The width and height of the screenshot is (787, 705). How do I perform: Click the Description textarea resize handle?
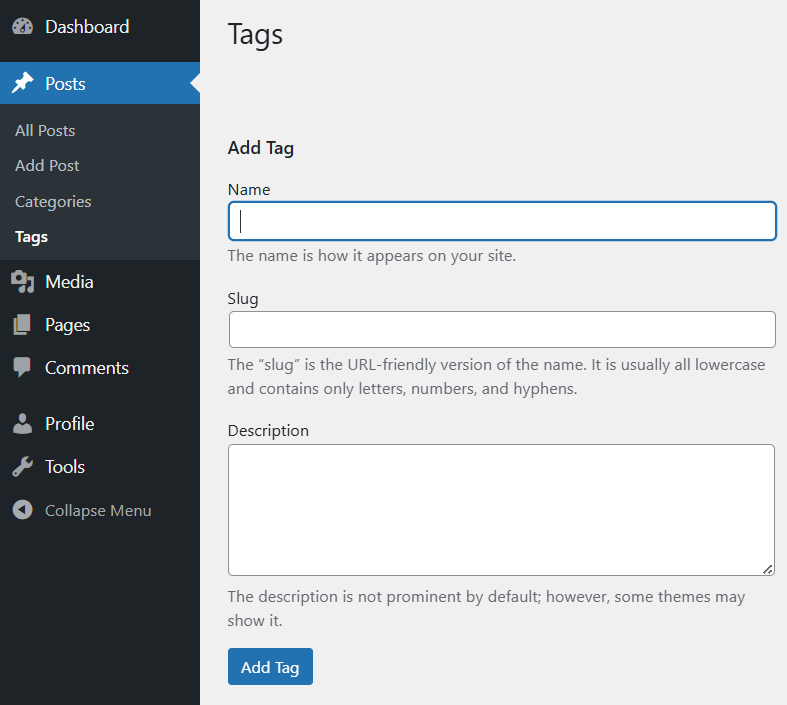coord(767,568)
